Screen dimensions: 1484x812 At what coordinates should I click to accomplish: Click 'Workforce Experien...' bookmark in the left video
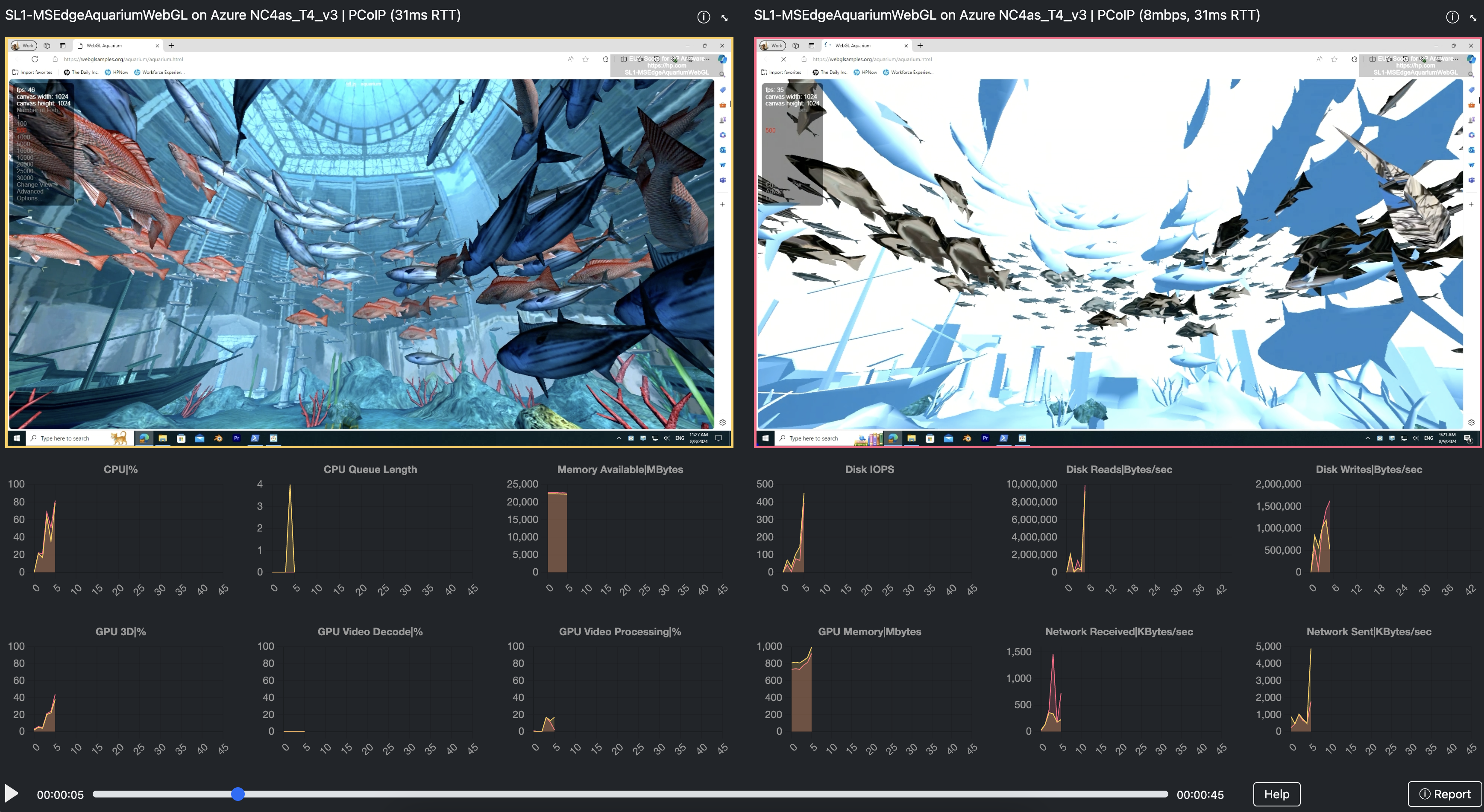pos(159,73)
